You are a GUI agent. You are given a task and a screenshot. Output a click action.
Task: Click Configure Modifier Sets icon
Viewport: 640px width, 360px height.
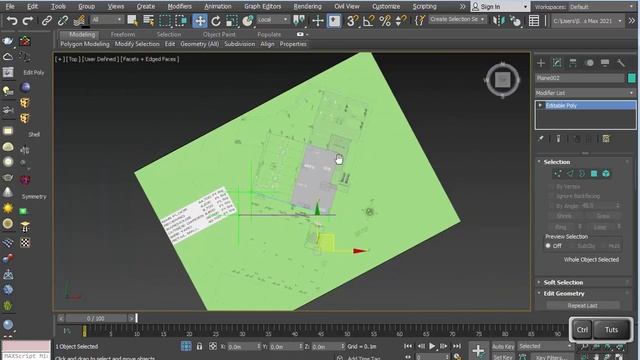point(606,139)
